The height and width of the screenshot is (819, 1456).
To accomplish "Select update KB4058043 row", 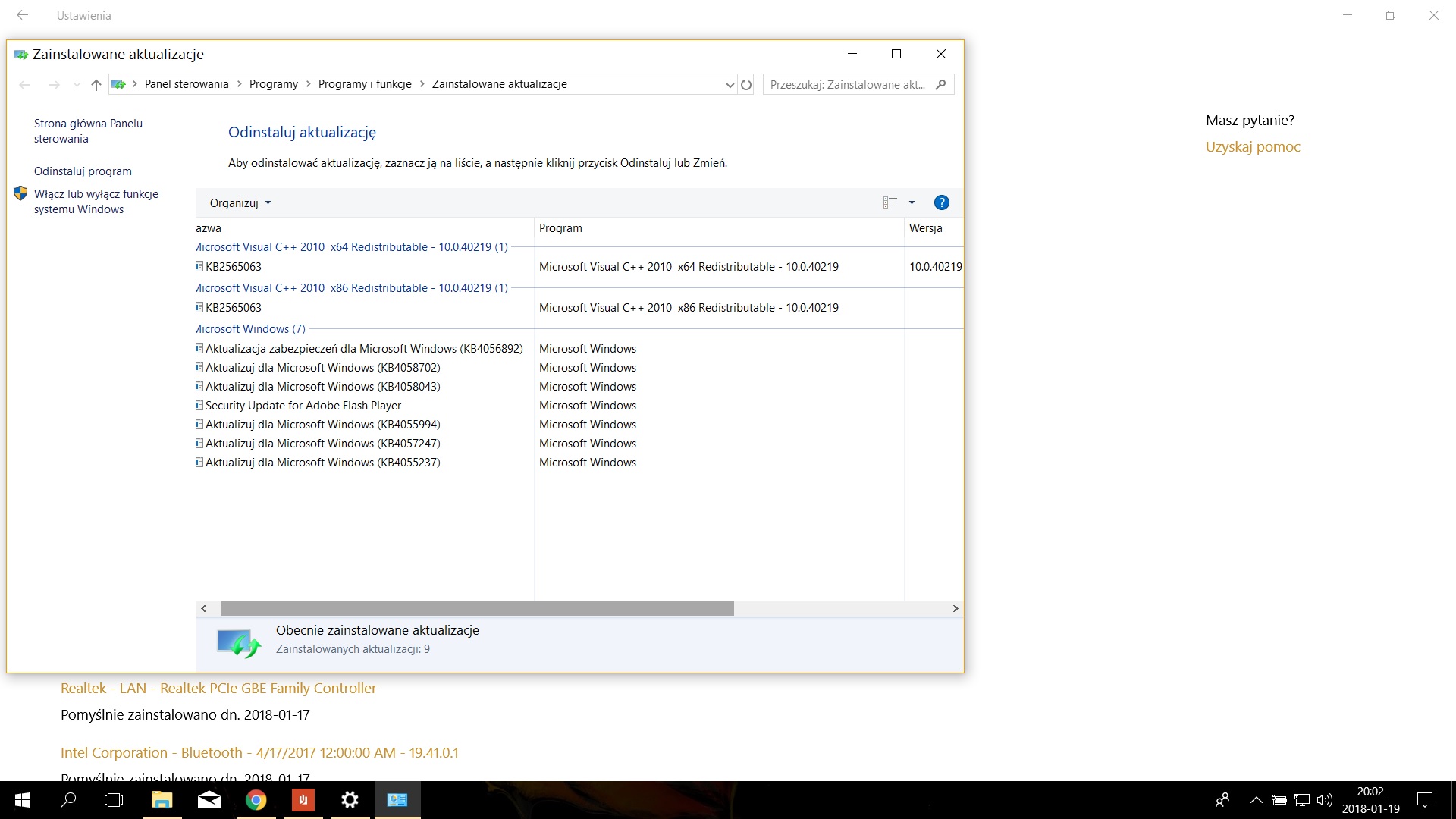I will [x=579, y=387].
